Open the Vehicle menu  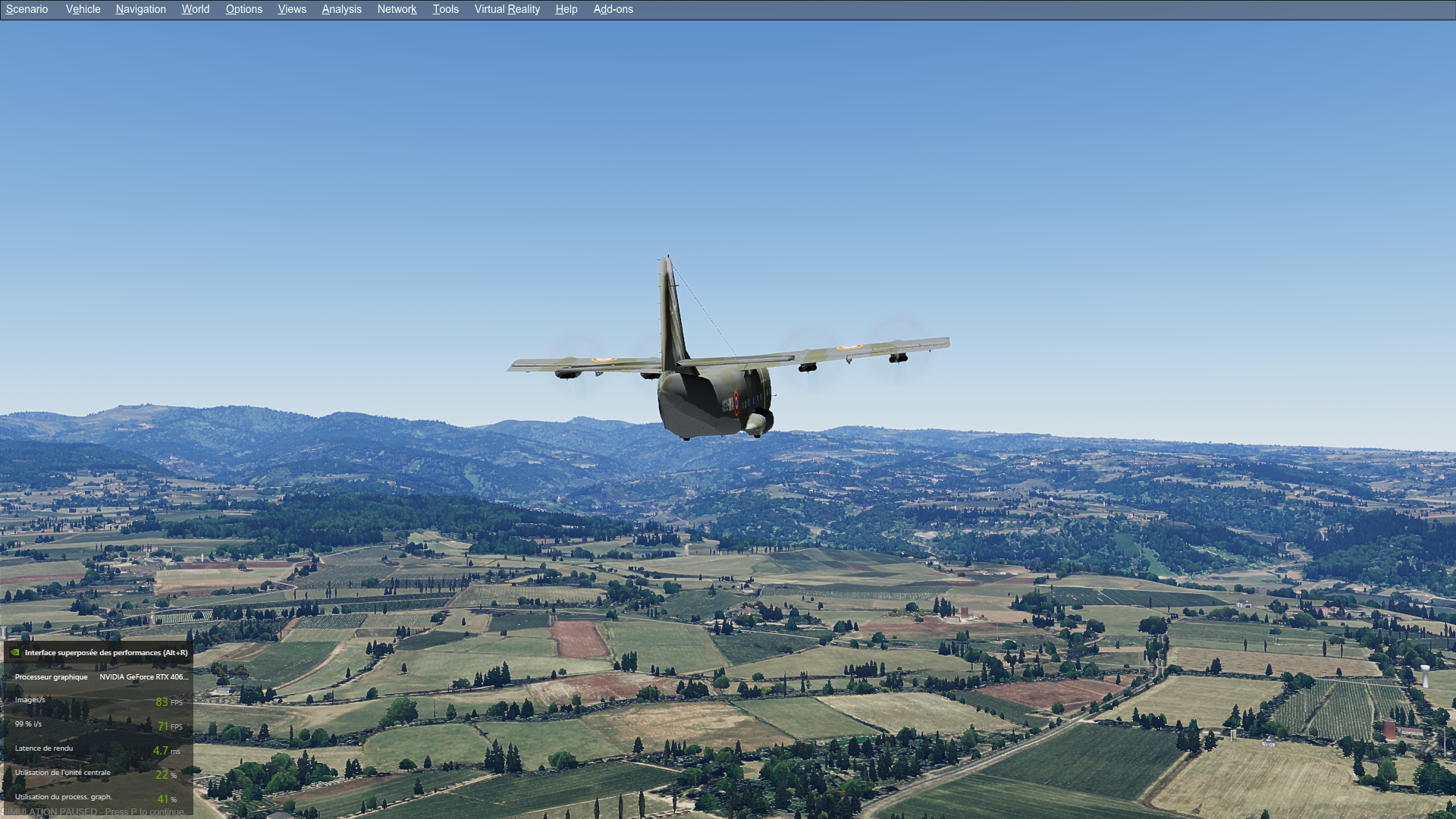(x=83, y=9)
